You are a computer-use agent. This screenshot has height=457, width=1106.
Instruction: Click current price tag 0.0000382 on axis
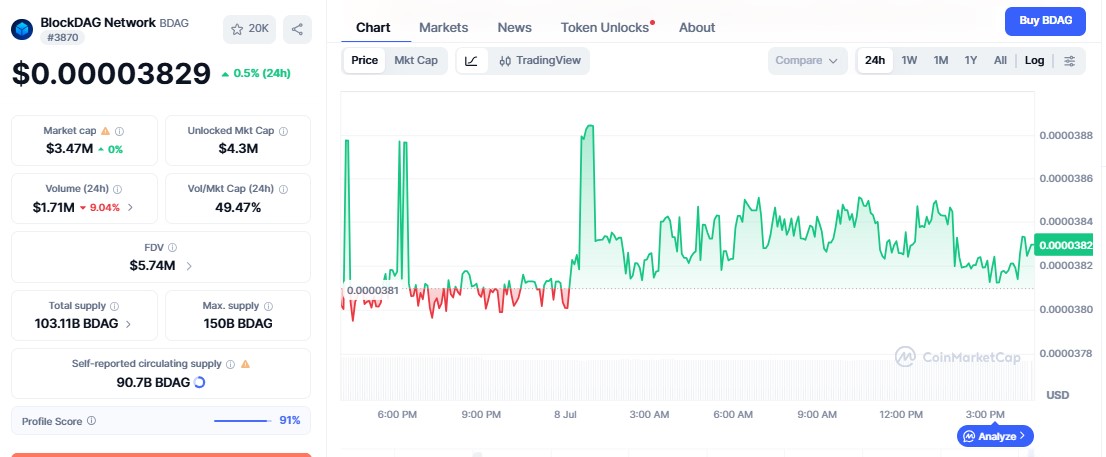click(1065, 245)
